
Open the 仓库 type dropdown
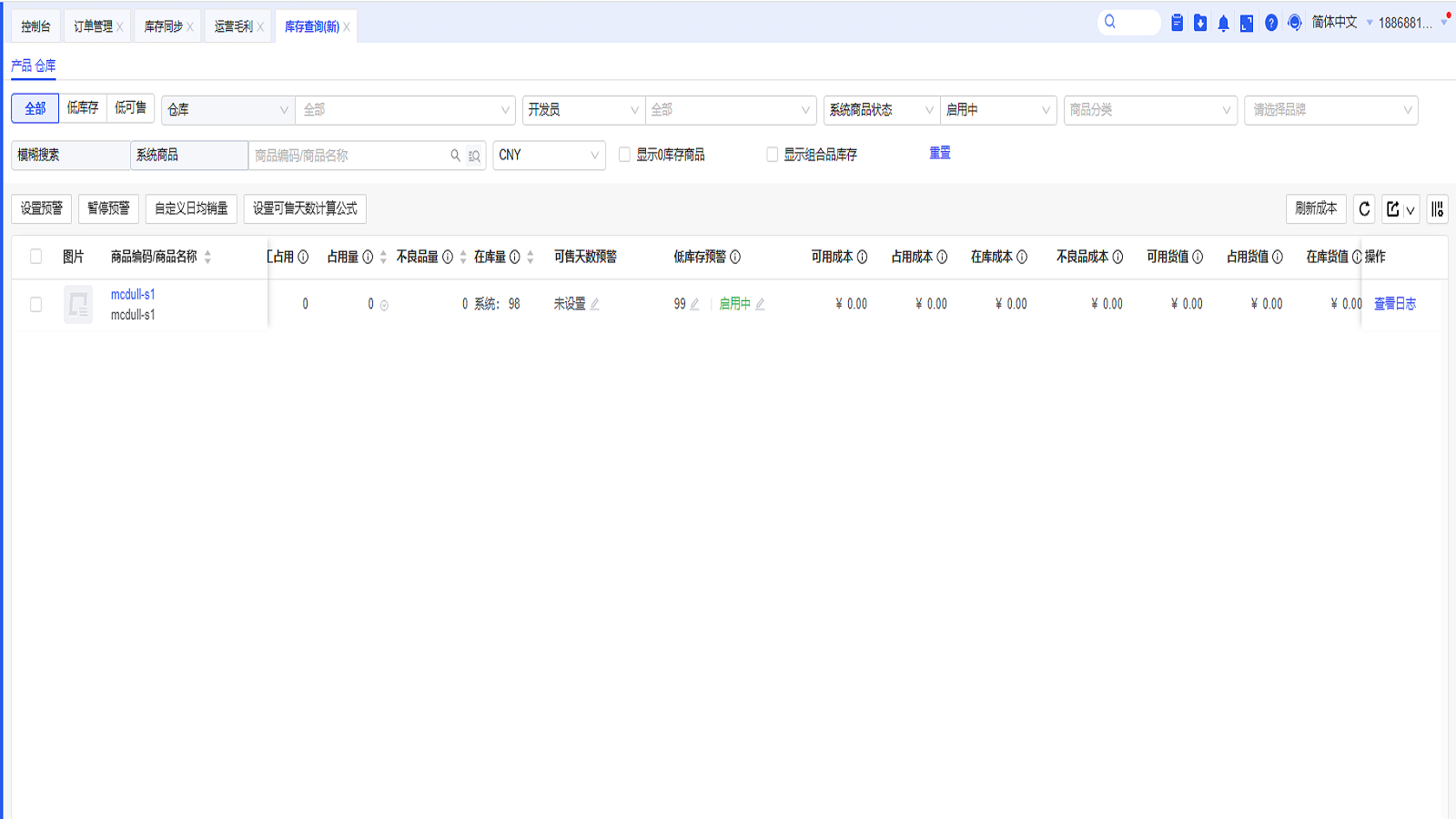228,110
